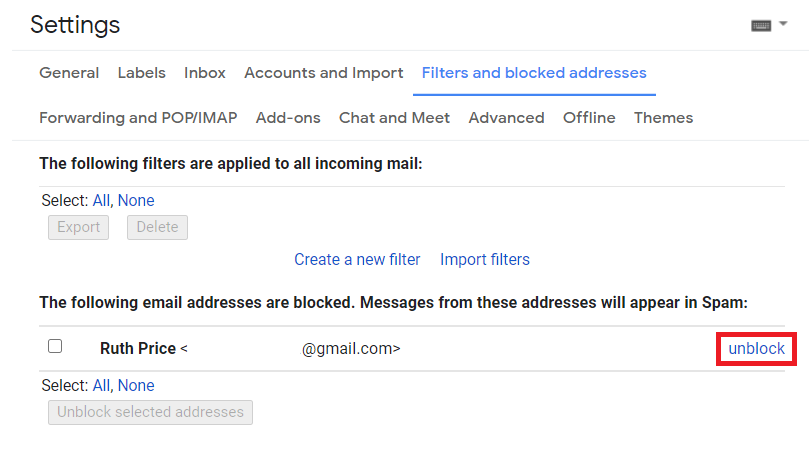
Task: Select All under the blocked addresses list
Action: tap(101, 385)
